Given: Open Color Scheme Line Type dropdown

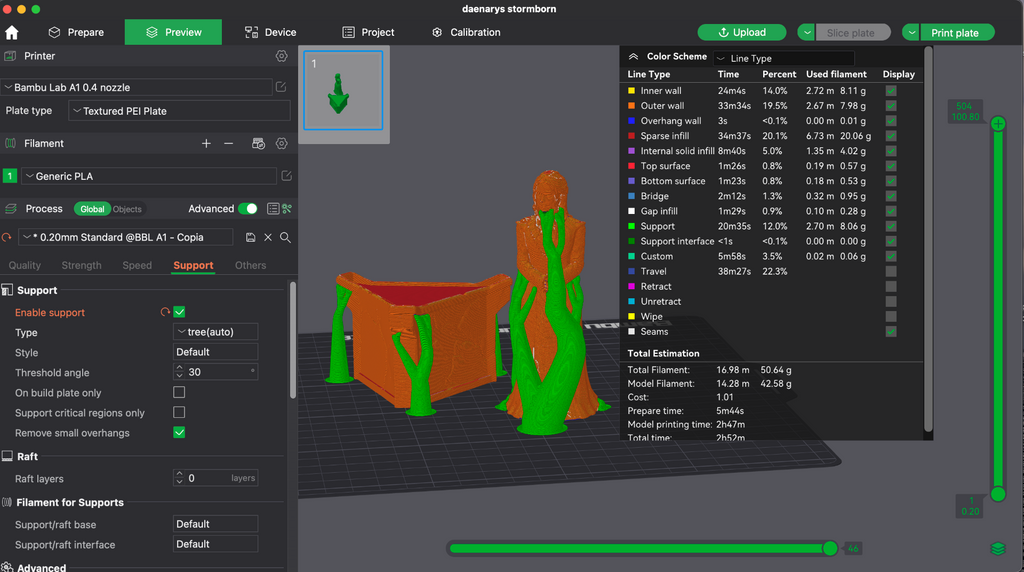Looking at the screenshot, I should point(784,58).
